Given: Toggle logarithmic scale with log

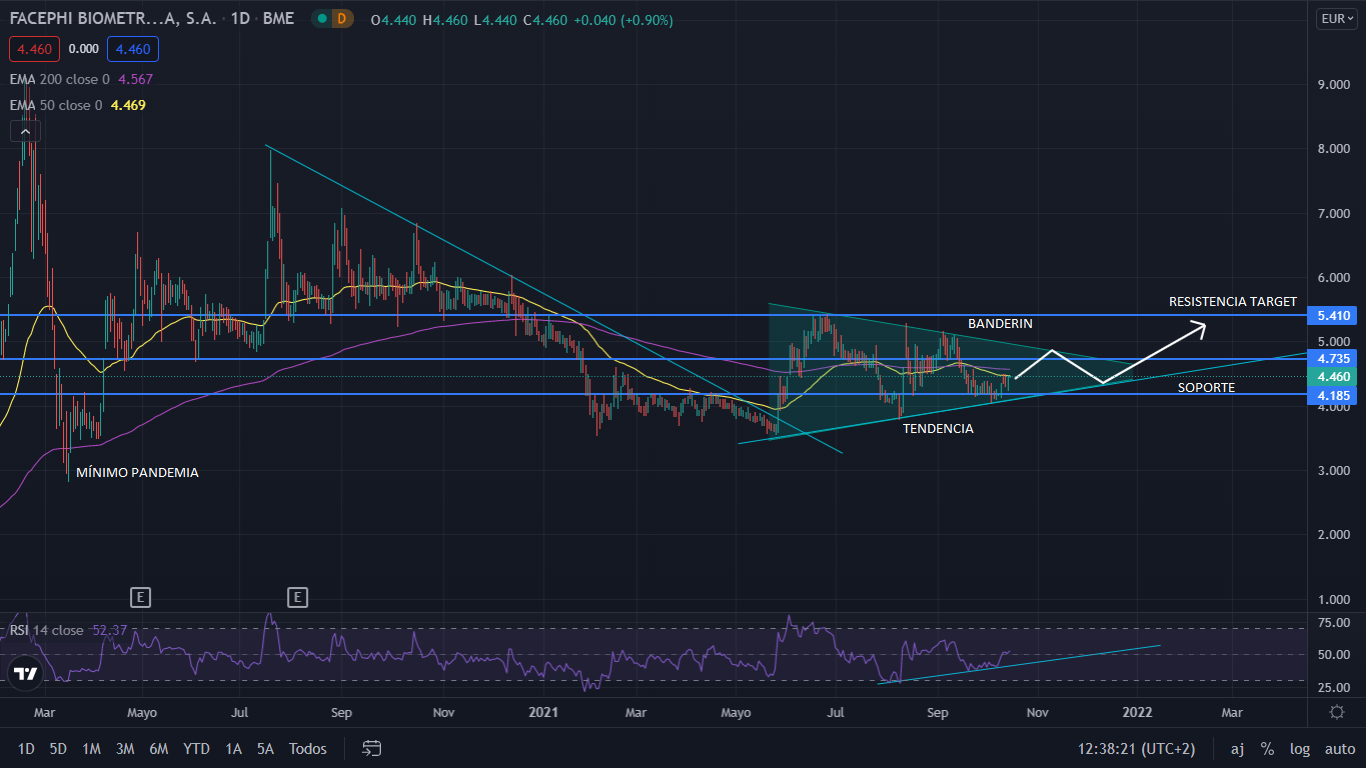Looking at the screenshot, I should pos(1299,748).
